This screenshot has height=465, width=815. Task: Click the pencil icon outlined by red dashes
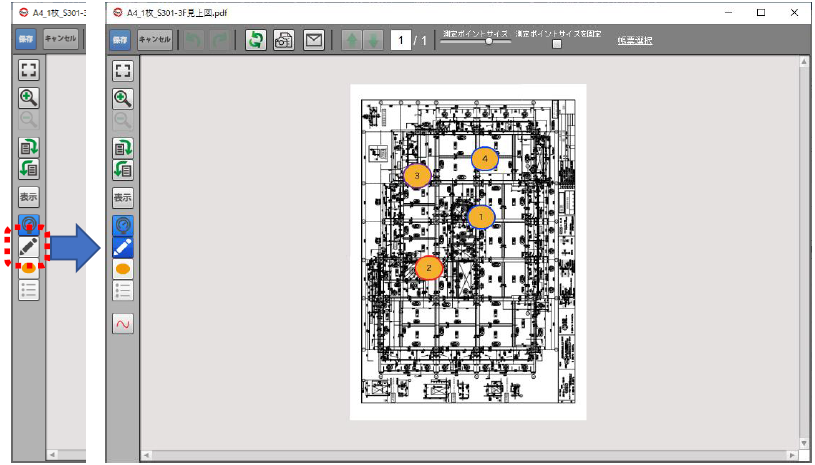tap(29, 246)
